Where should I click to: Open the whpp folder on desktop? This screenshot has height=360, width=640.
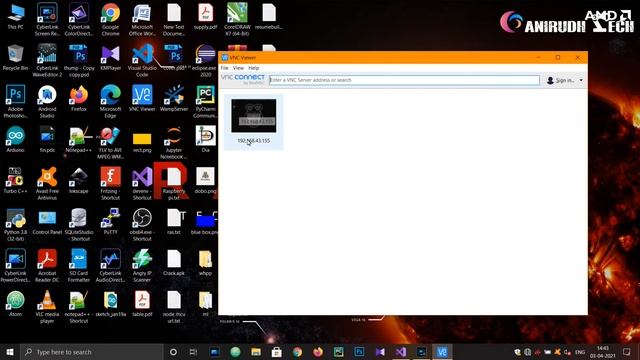pyautogui.click(x=205, y=262)
